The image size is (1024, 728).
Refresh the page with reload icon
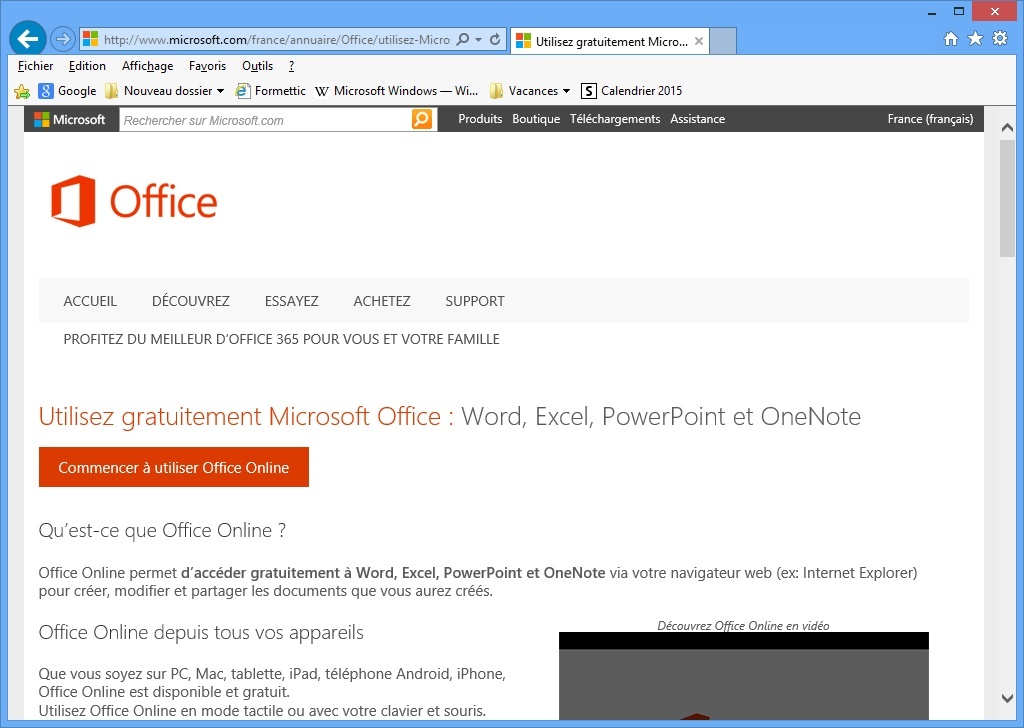pyautogui.click(x=495, y=39)
